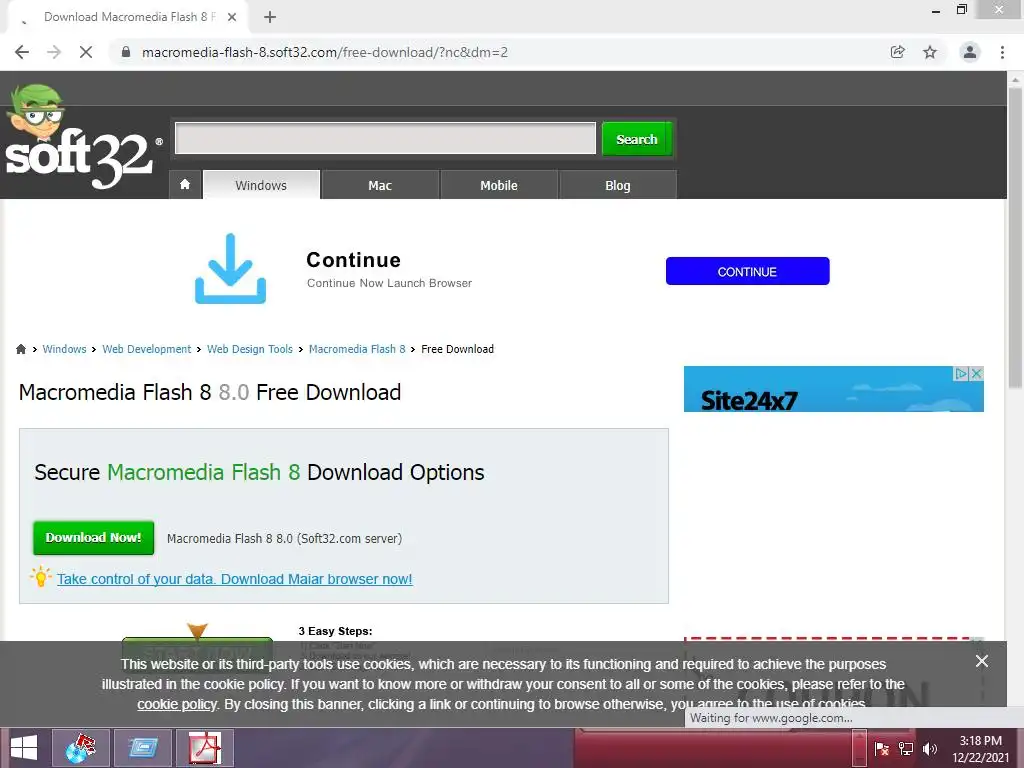Click the home icon in Soft32 navigation
Image resolution: width=1024 pixels, height=768 pixels.
(x=185, y=185)
